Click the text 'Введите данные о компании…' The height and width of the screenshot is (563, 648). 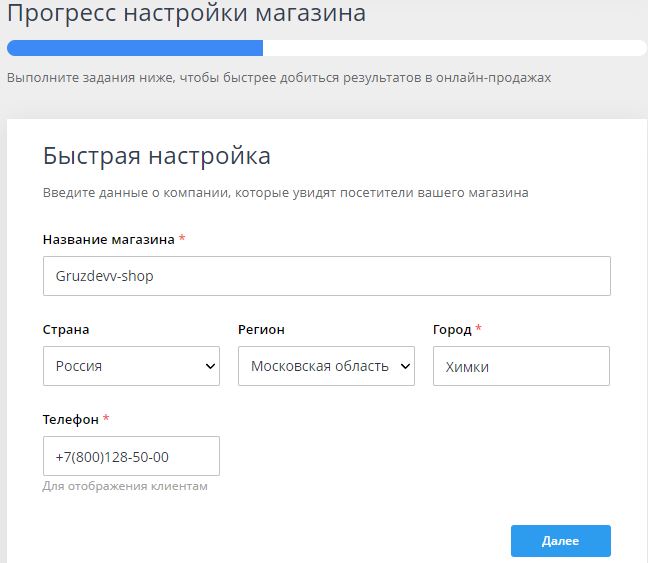point(286,193)
